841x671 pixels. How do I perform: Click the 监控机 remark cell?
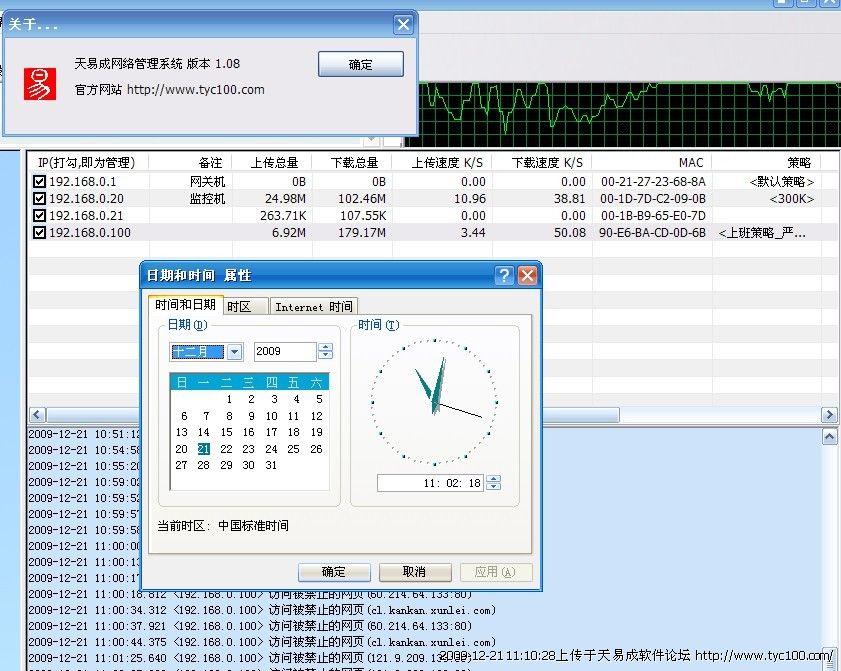208,199
